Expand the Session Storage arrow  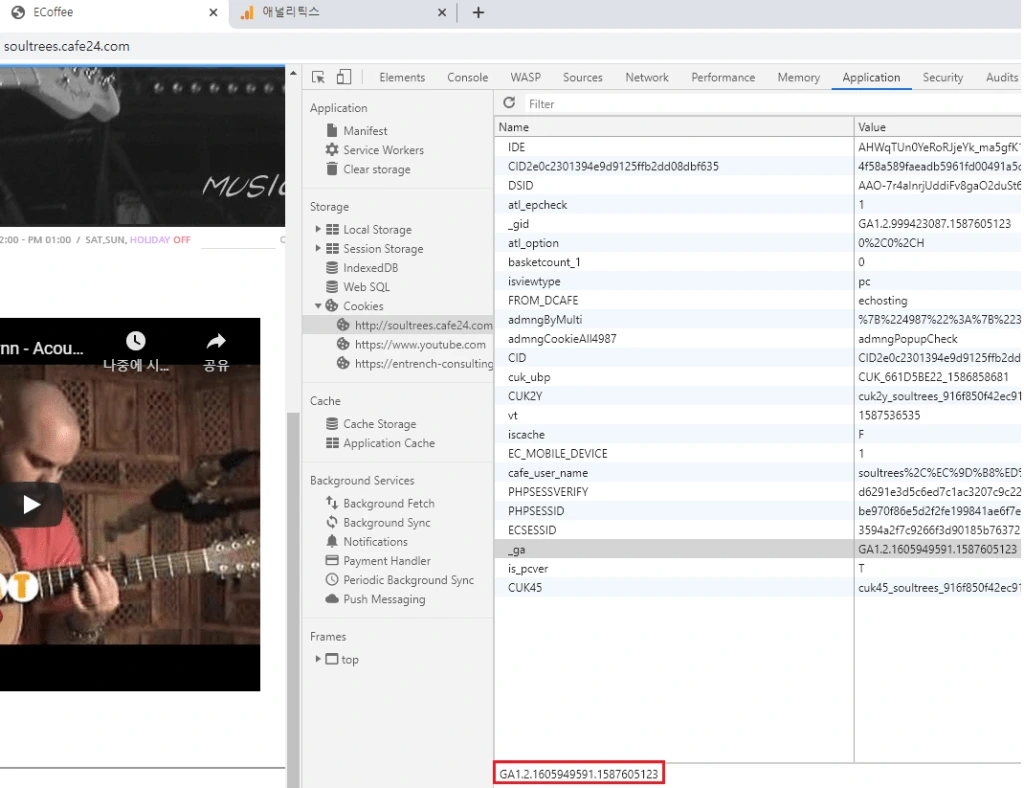[x=317, y=248]
